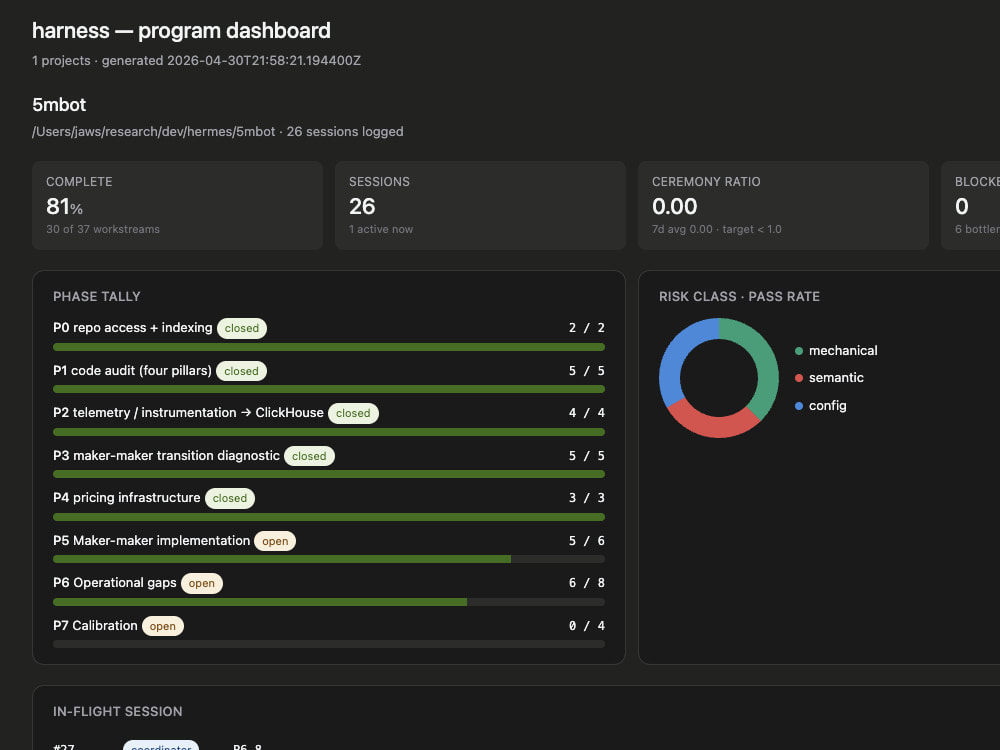Click the harness — program dashboard title
The image size is (1000, 750).
pos(181,31)
